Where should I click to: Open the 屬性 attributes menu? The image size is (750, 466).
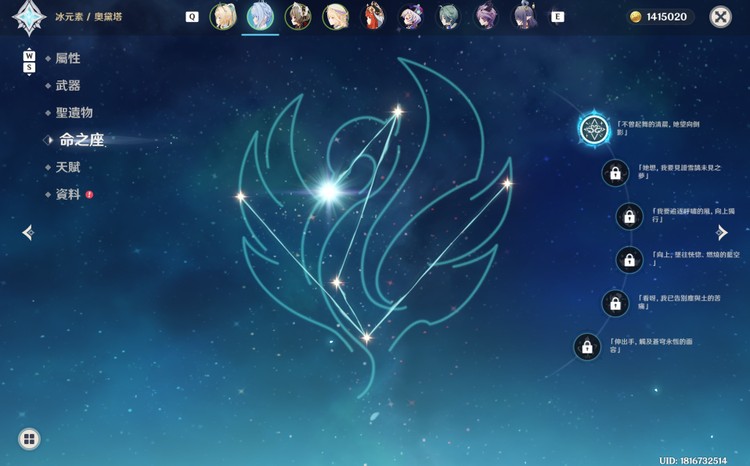68,58
